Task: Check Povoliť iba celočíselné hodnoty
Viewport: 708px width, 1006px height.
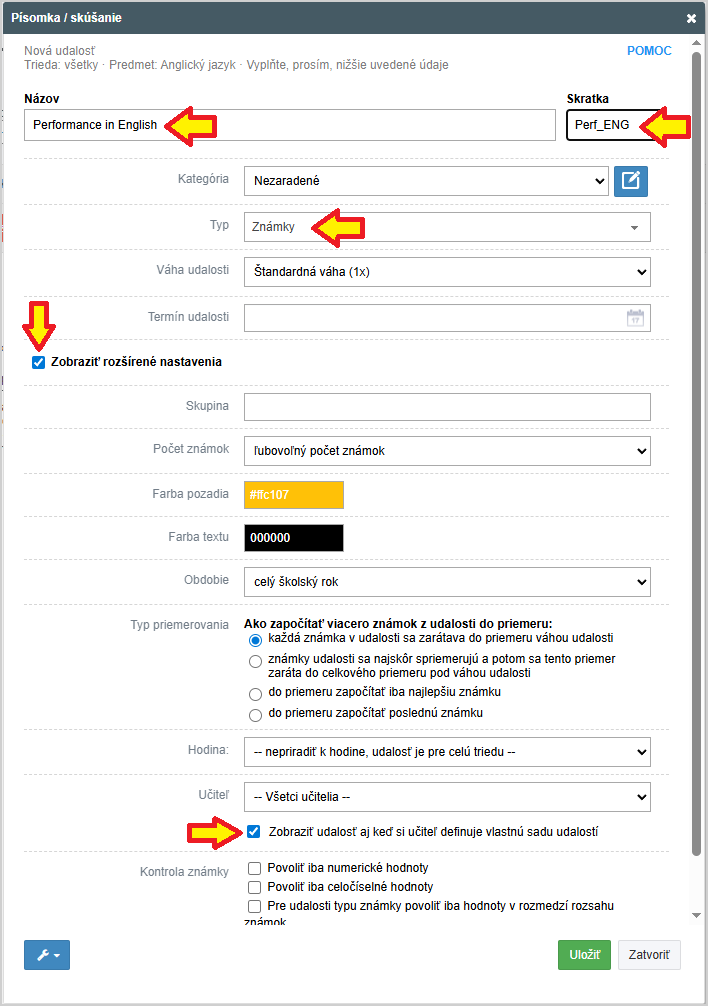Action: pyautogui.click(x=255, y=887)
